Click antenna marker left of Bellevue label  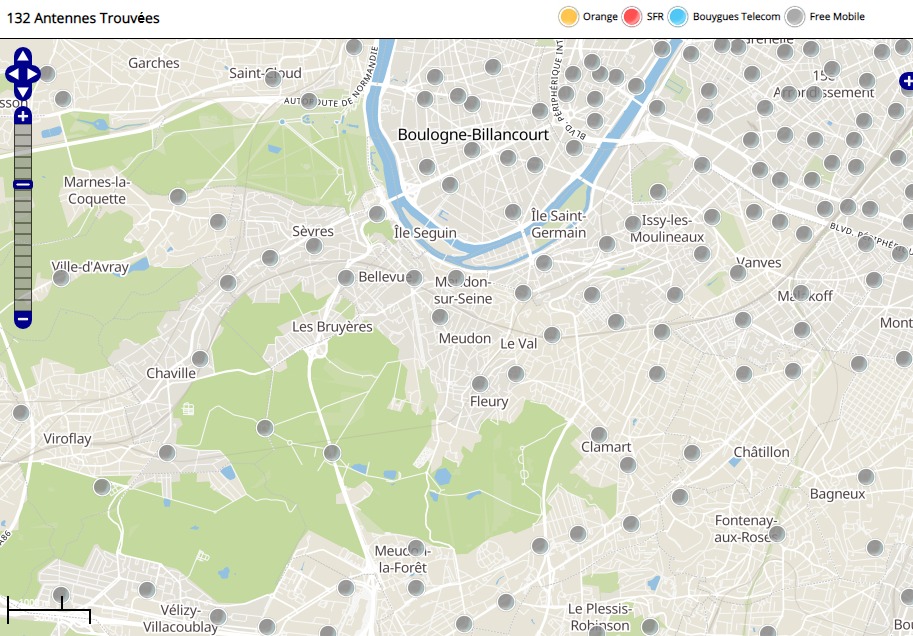(x=346, y=277)
